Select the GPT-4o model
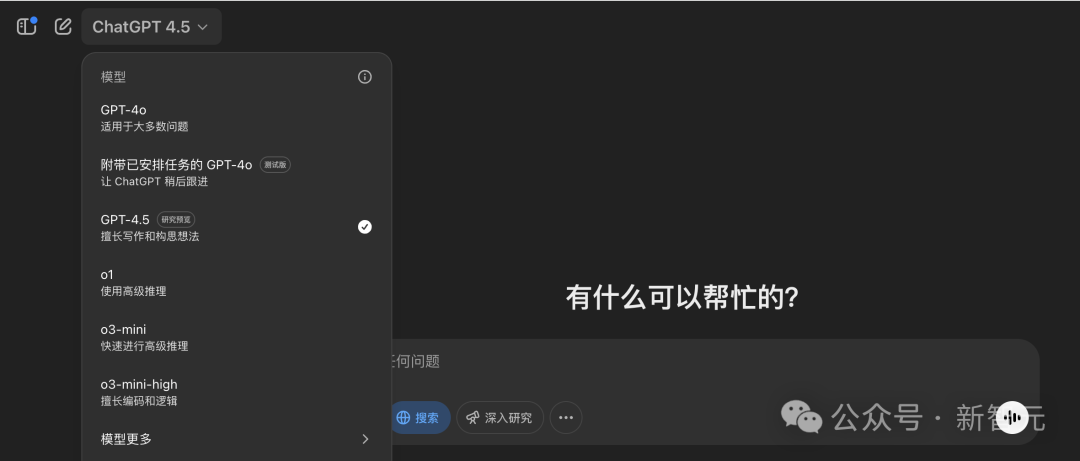The height and width of the screenshot is (461, 1080). (x=236, y=118)
